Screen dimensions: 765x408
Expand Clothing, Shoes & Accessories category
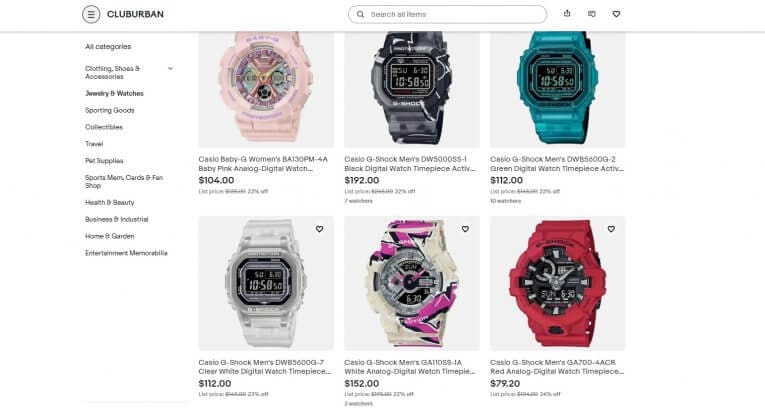(170, 68)
